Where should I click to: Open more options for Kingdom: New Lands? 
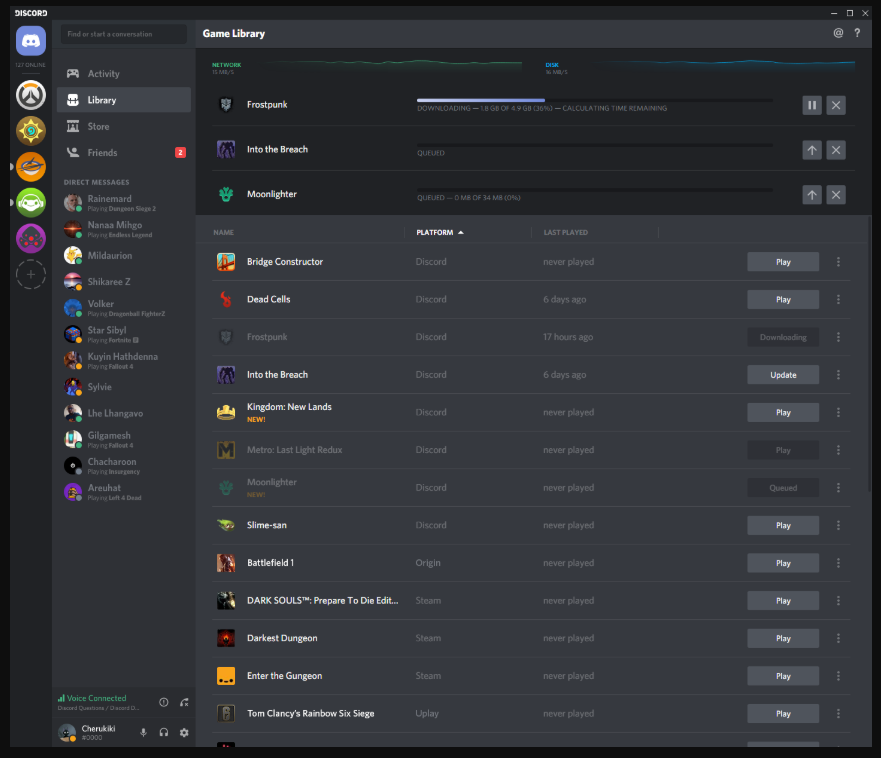coord(838,412)
